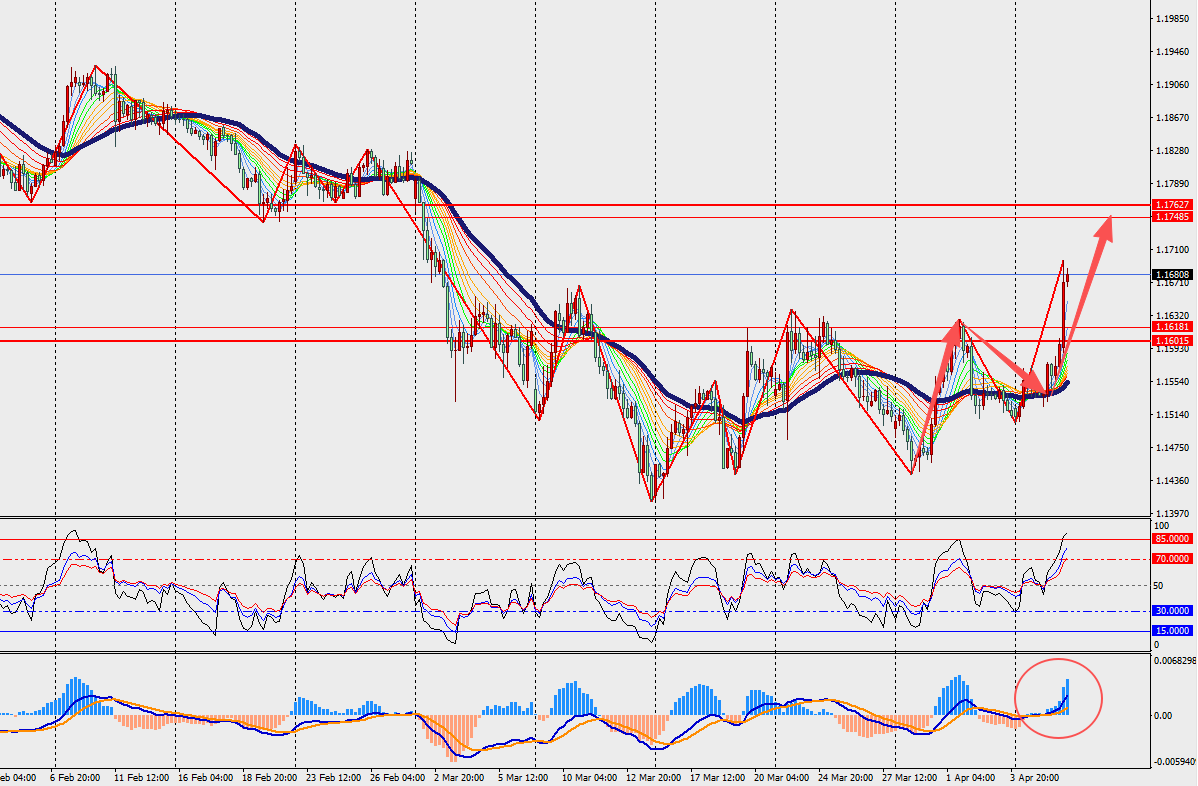Click the blue 30.0000 oscillator level label
The image size is (1198, 786).
pyautogui.click(x=1171, y=610)
